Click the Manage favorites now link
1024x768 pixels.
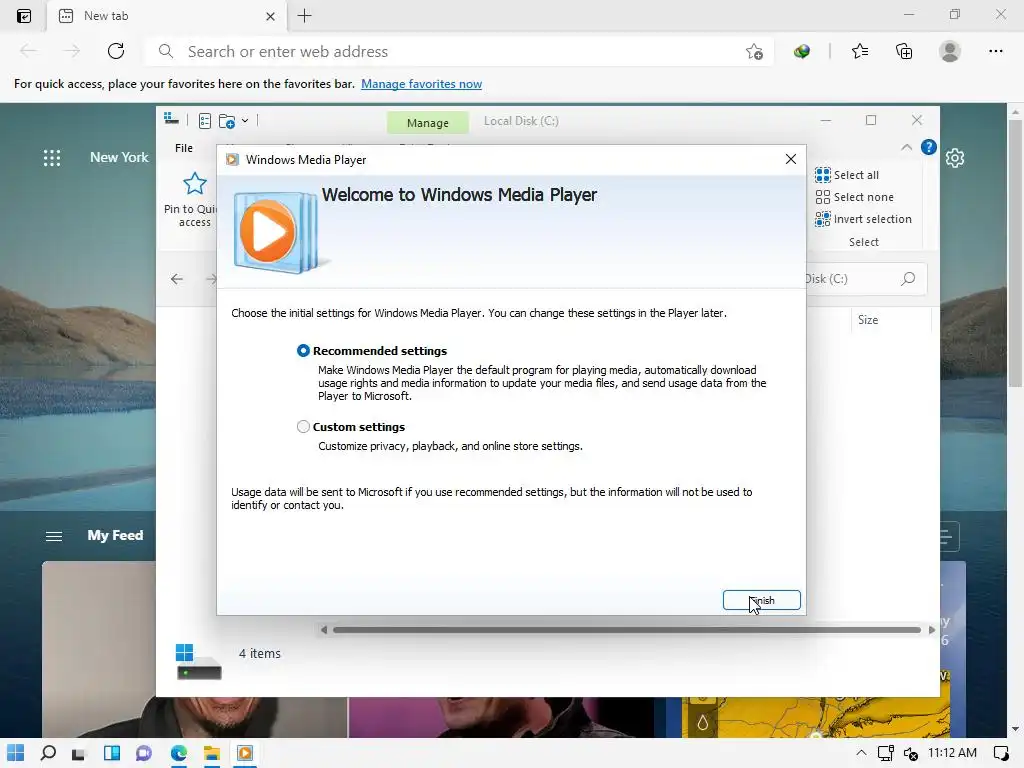[x=421, y=84]
